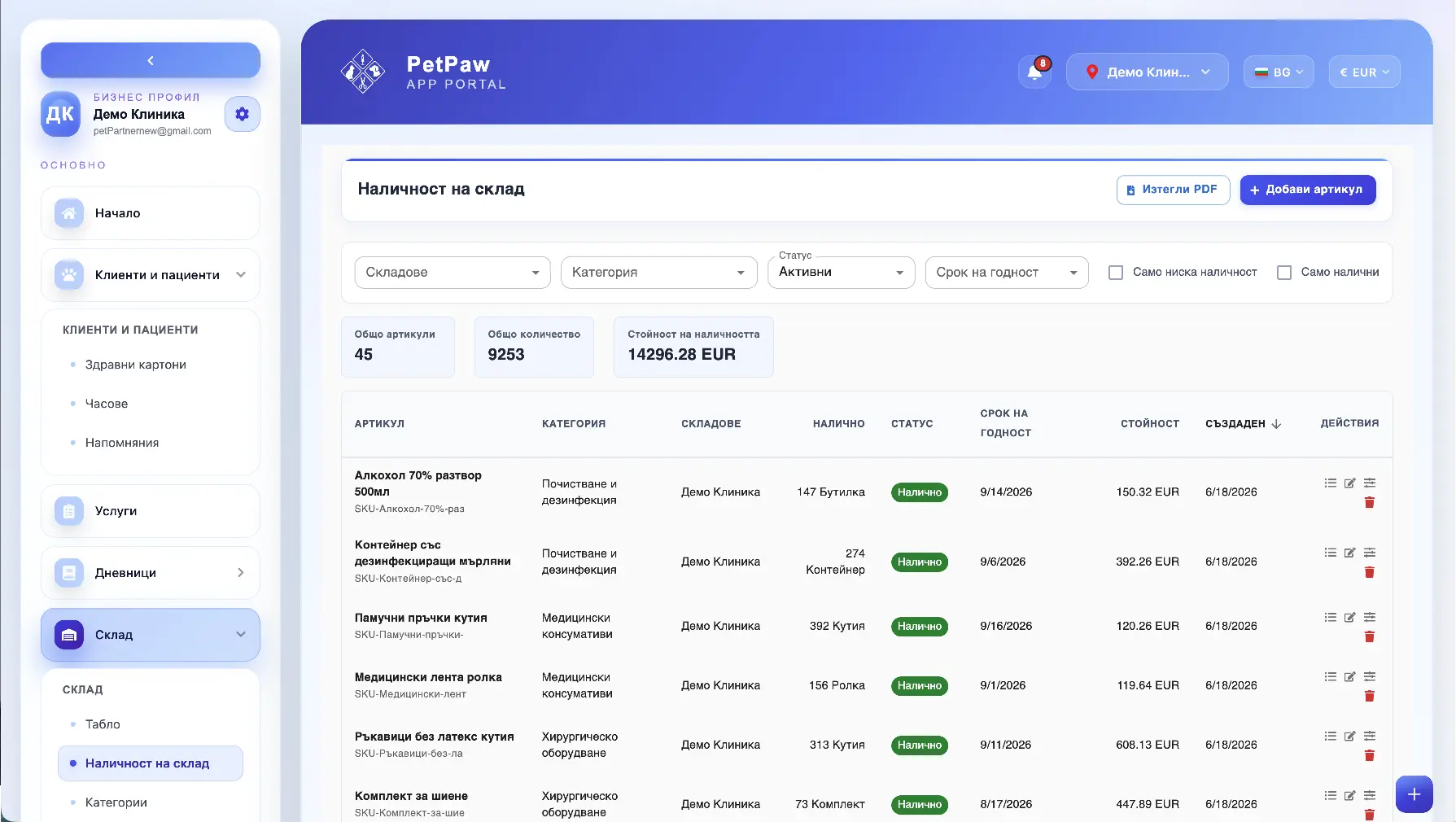This screenshot has height=822, width=1456.
Task: Open Услуги in the sidebar
Action: pos(151,511)
